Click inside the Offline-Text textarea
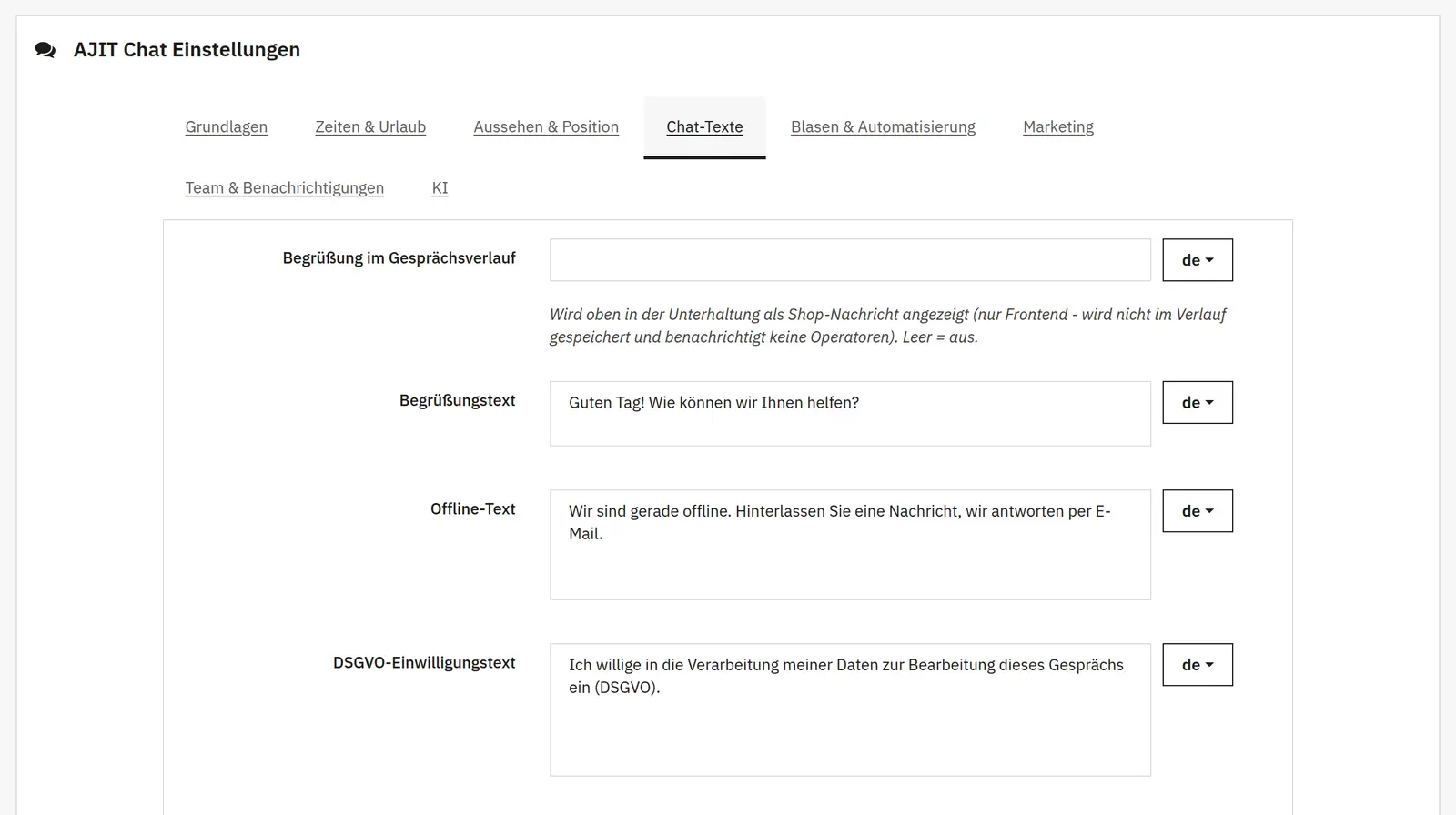 click(x=850, y=545)
